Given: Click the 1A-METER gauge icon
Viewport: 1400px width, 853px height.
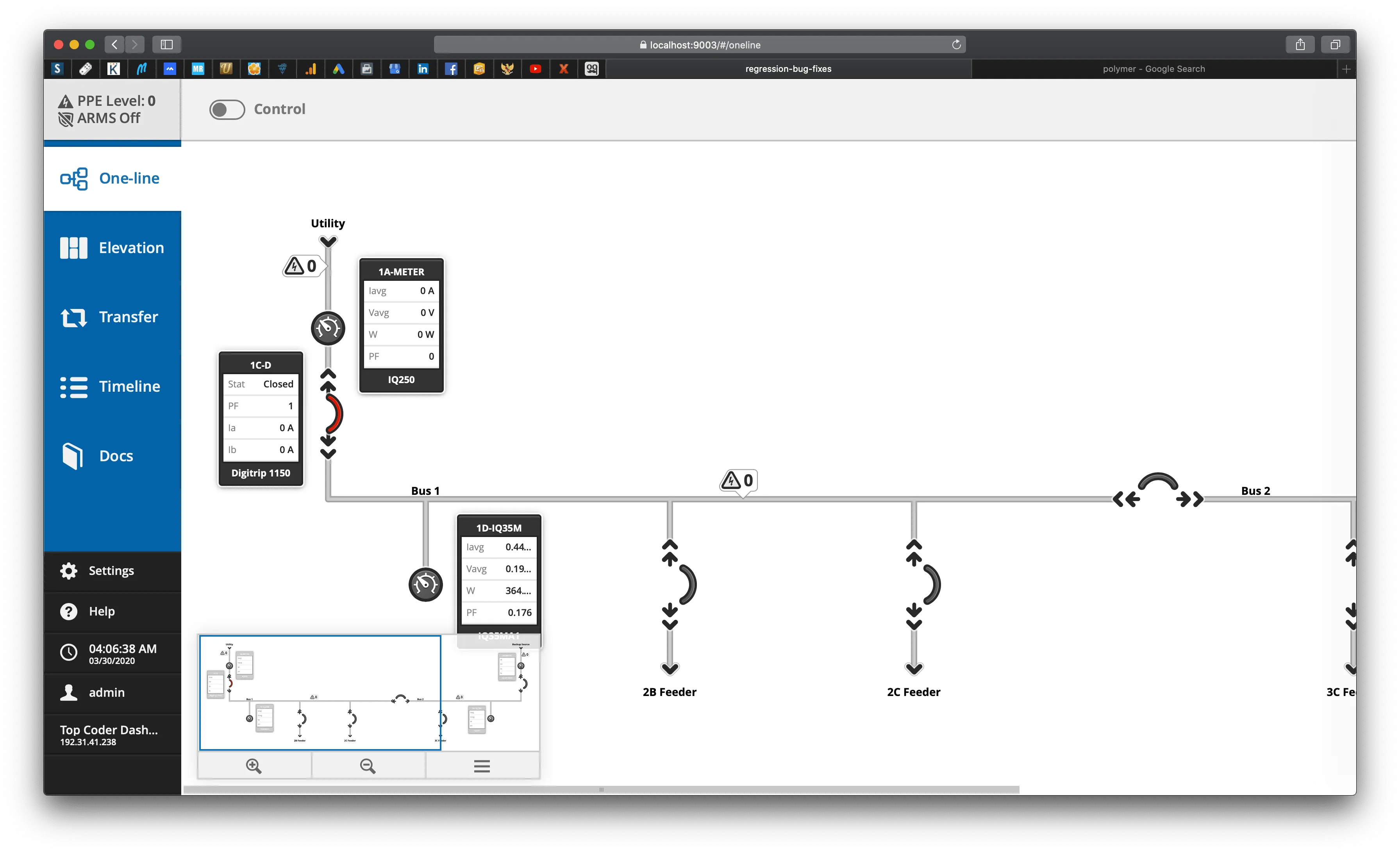Looking at the screenshot, I should (x=328, y=328).
